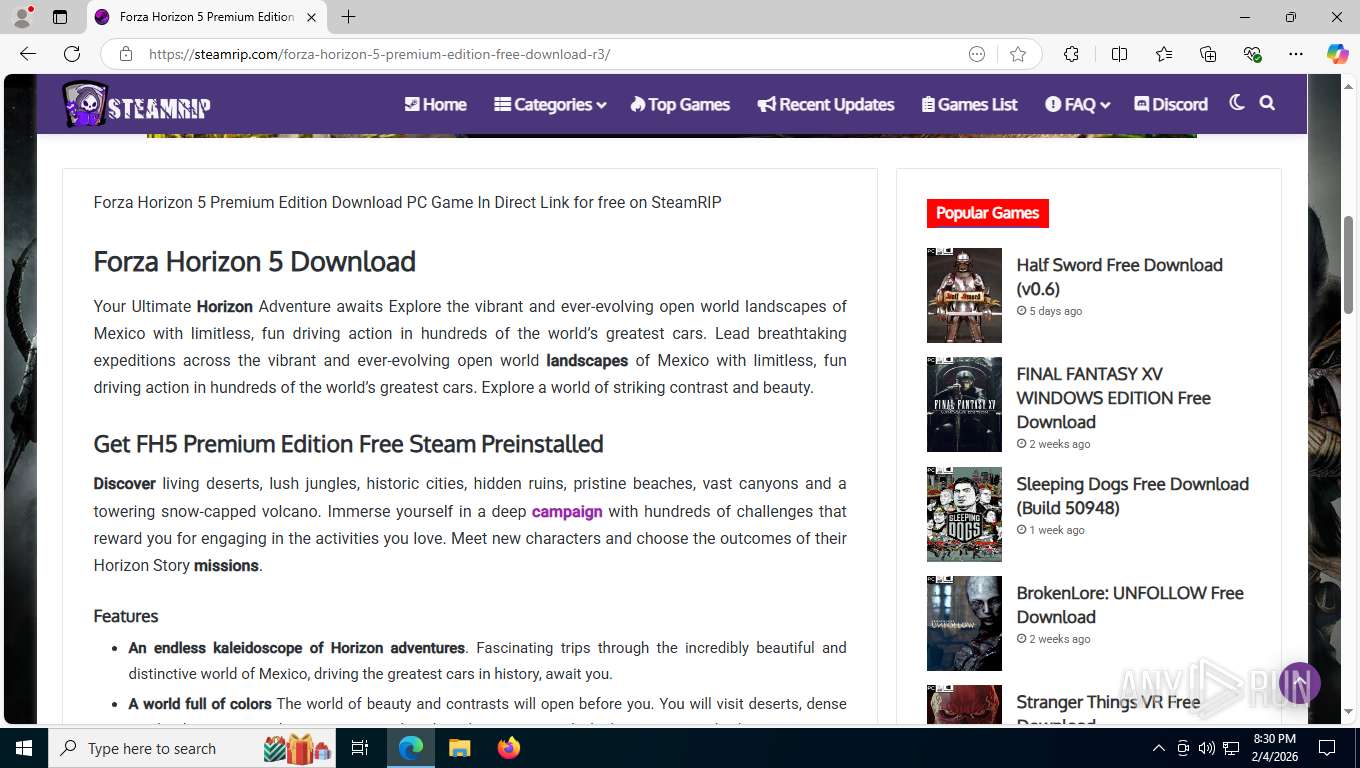Open browser extensions icon
Viewport: 1360px width, 768px height.
pos(1071,54)
